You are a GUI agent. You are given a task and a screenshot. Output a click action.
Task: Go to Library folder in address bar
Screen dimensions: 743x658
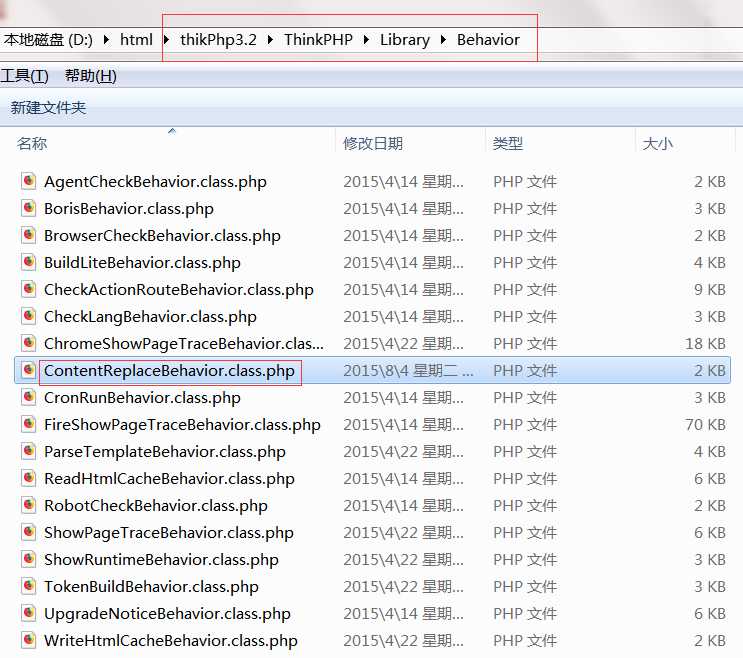tap(405, 40)
